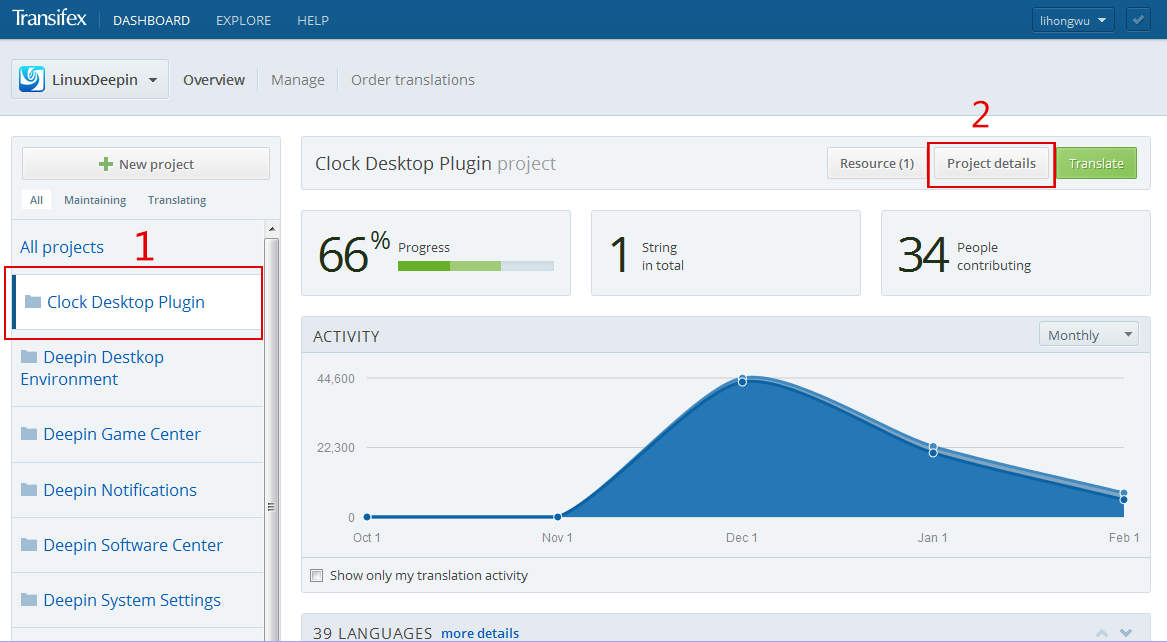Click the green Translate button
Viewport: 1167px width, 642px height.
[x=1096, y=163]
